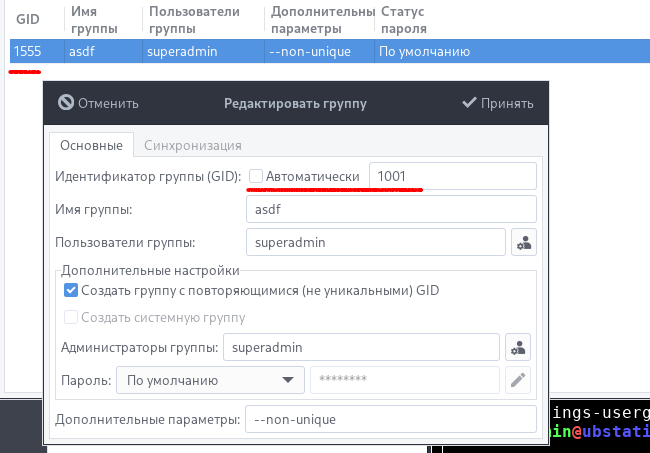Select the Основные tab
The width and height of the screenshot is (650, 453).
point(91,145)
